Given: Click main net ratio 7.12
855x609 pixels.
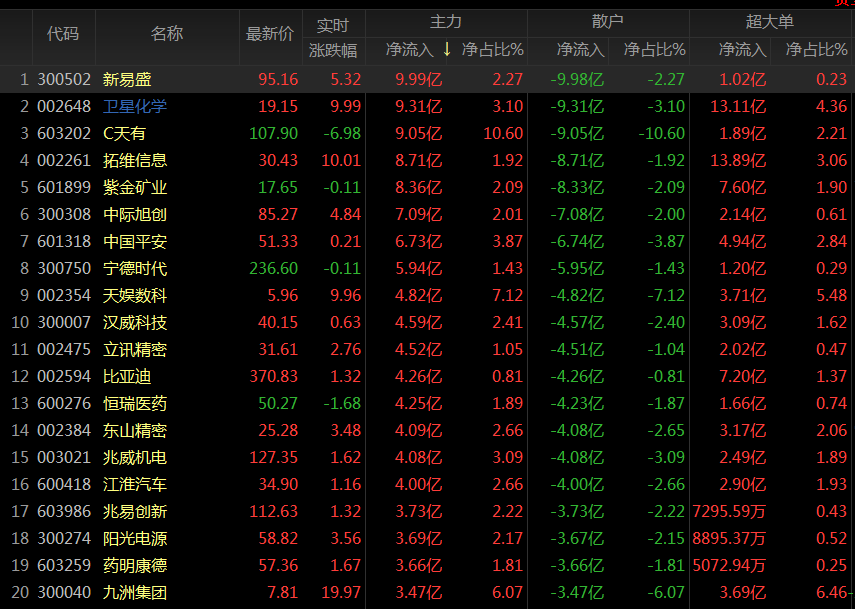Looking at the screenshot, I should click(x=508, y=296).
